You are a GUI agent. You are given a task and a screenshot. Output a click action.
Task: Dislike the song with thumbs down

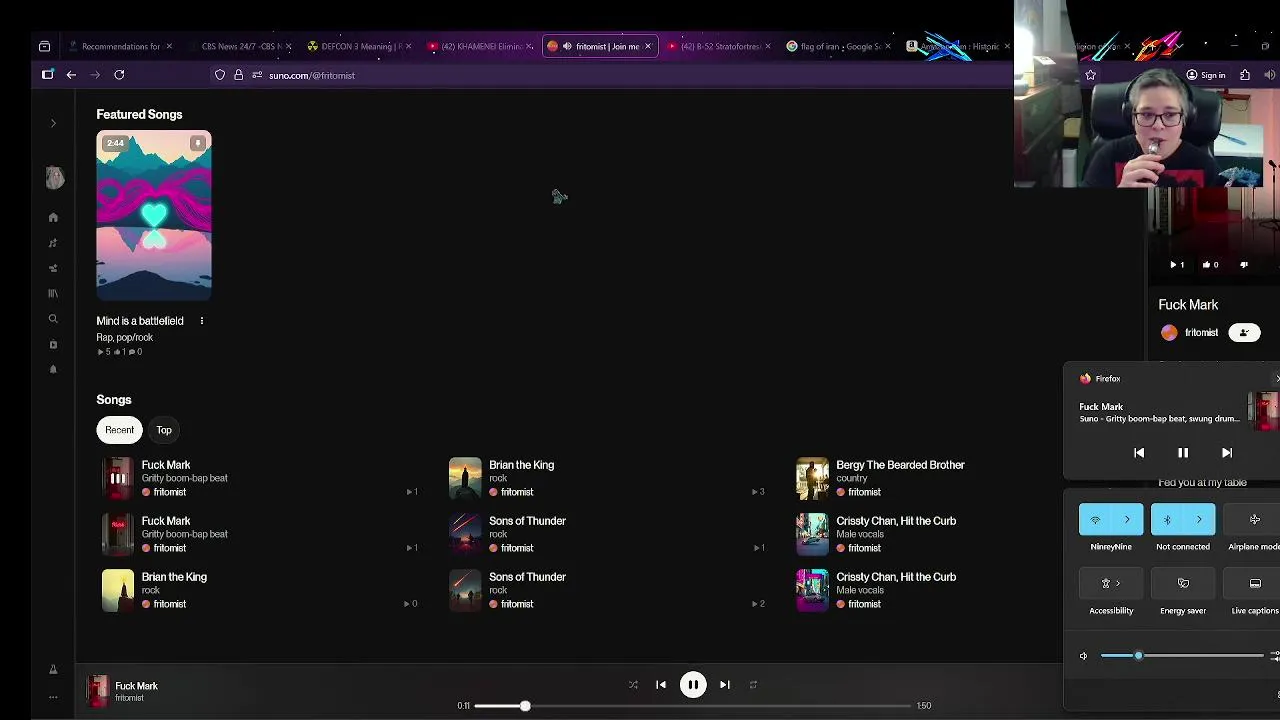point(1244,265)
